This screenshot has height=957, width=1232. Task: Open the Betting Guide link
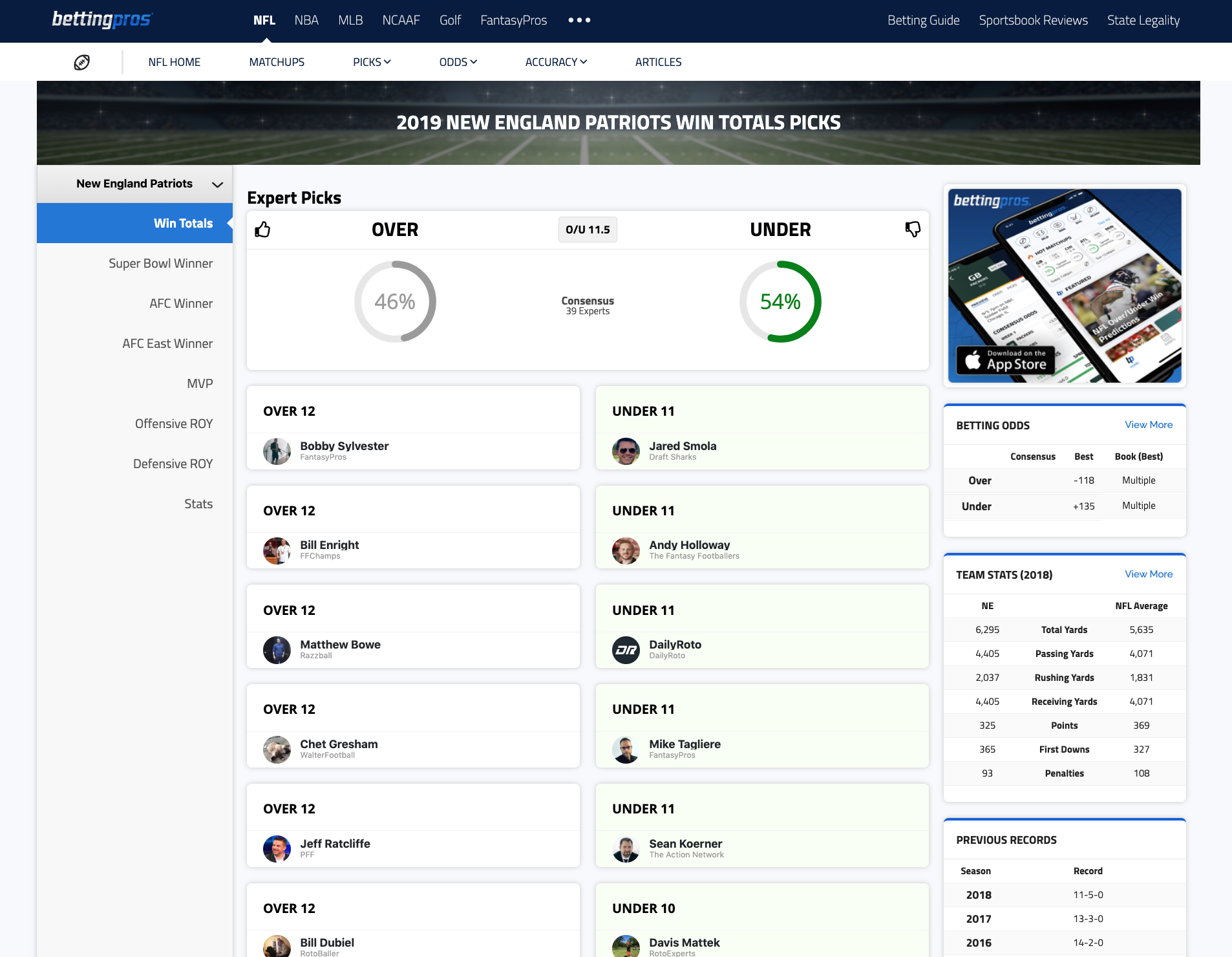pos(924,20)
